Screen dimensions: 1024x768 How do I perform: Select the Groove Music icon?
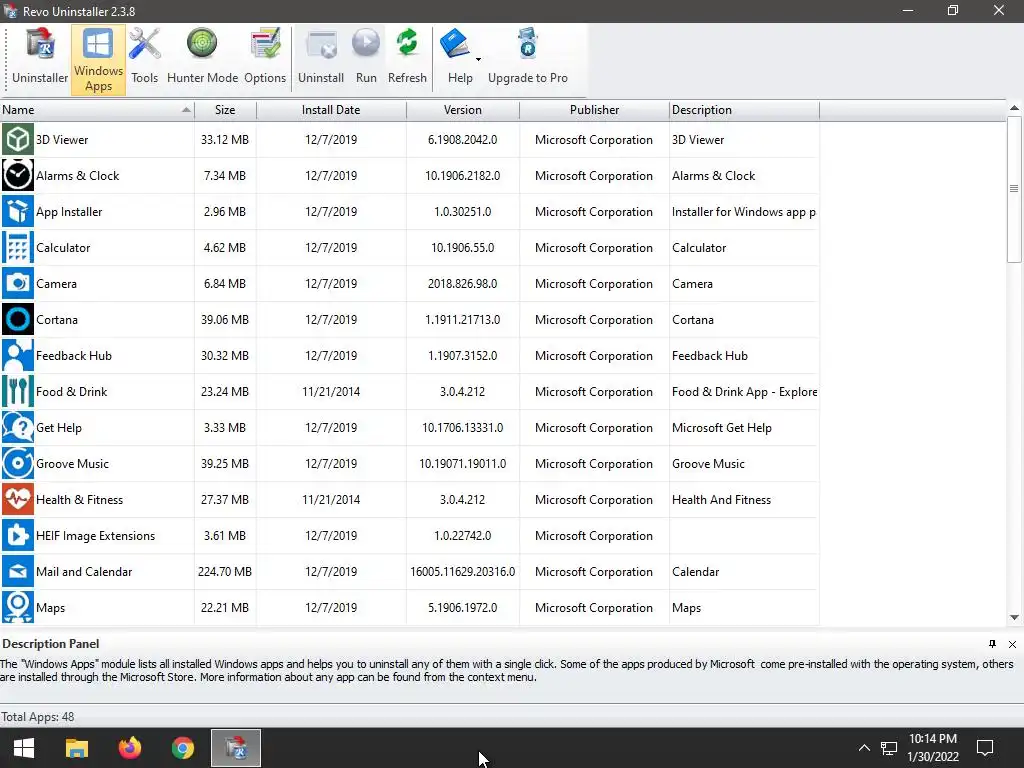tap(18, 463)
